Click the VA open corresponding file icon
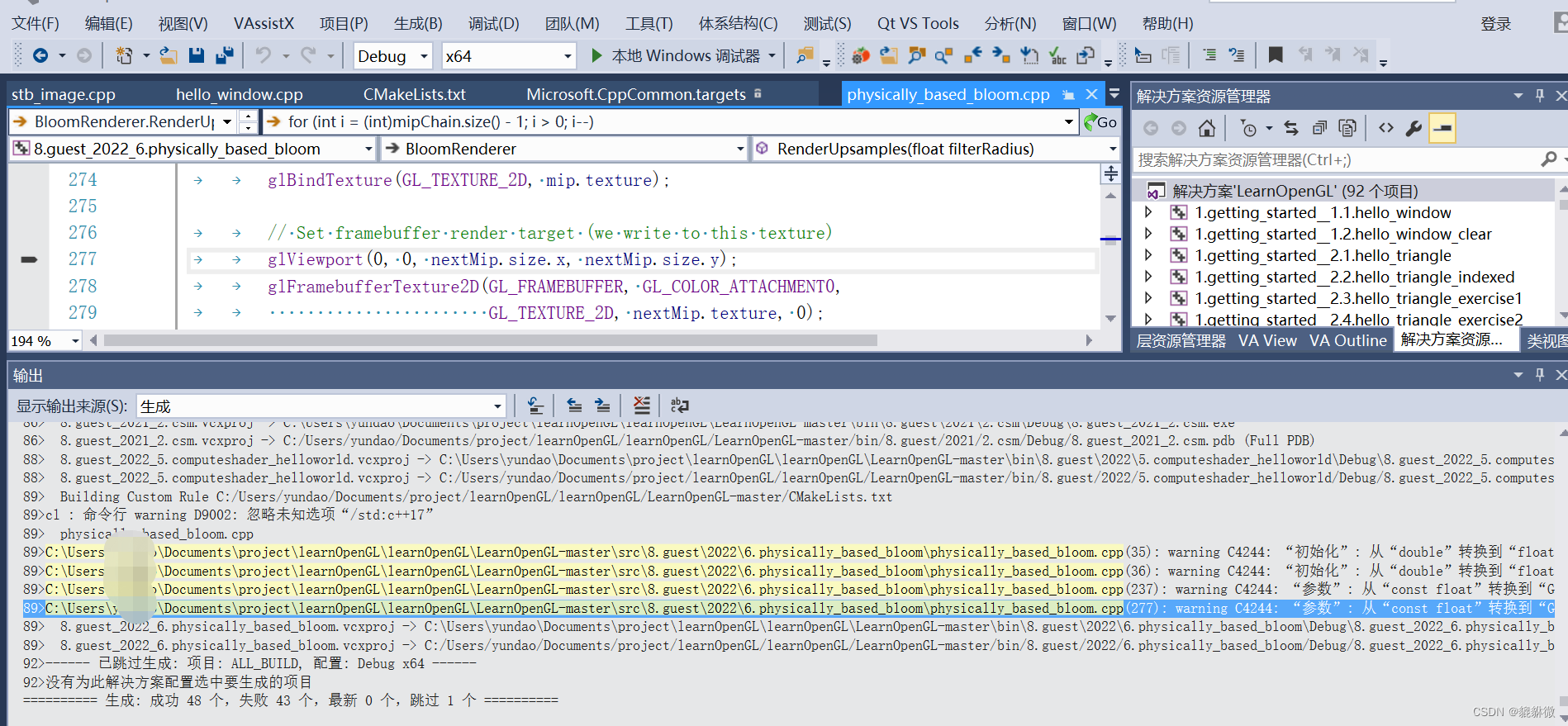Screen dimensions: 1568x726 point(889,55)
